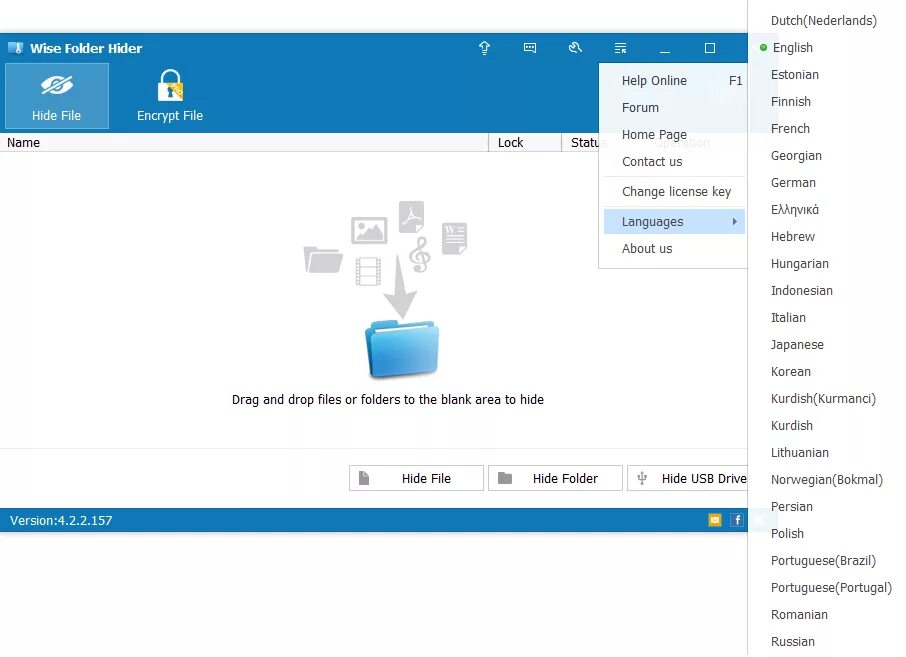Open the Facebook icon in status bar
906x657 pixels.
point(737,520)
